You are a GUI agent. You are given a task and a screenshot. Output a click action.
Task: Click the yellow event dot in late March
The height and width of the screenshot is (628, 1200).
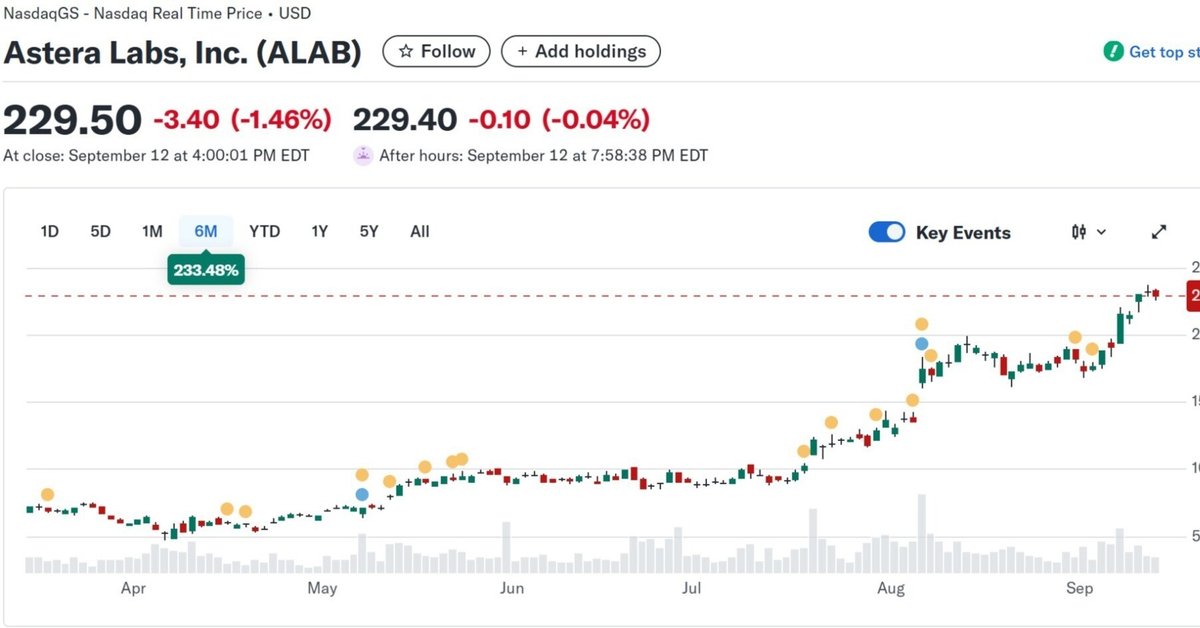coord(46,493)
